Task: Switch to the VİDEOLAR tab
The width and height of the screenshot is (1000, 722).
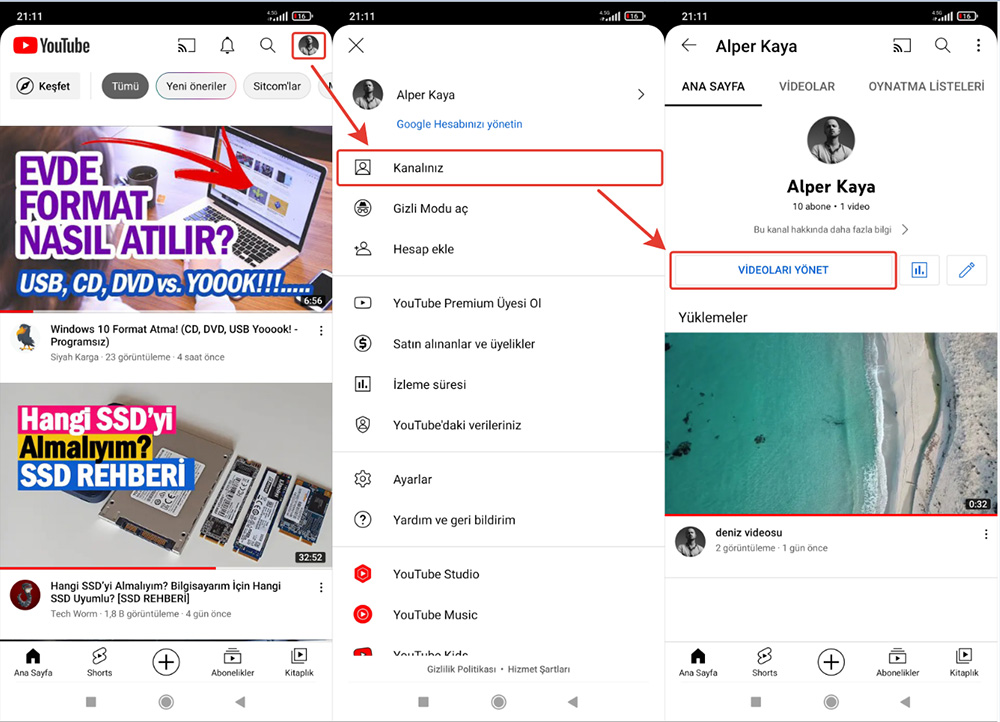Action: coord(806,86)
